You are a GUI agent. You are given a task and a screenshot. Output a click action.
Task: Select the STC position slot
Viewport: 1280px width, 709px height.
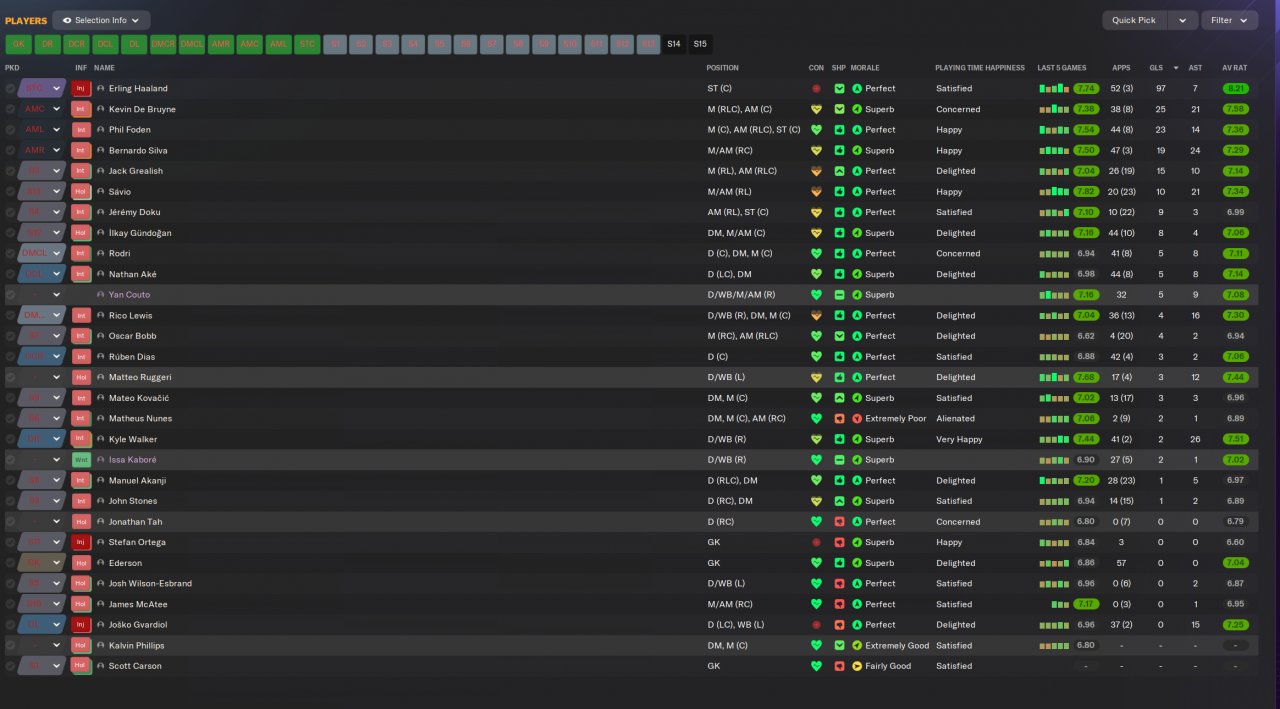coord(308,44)
